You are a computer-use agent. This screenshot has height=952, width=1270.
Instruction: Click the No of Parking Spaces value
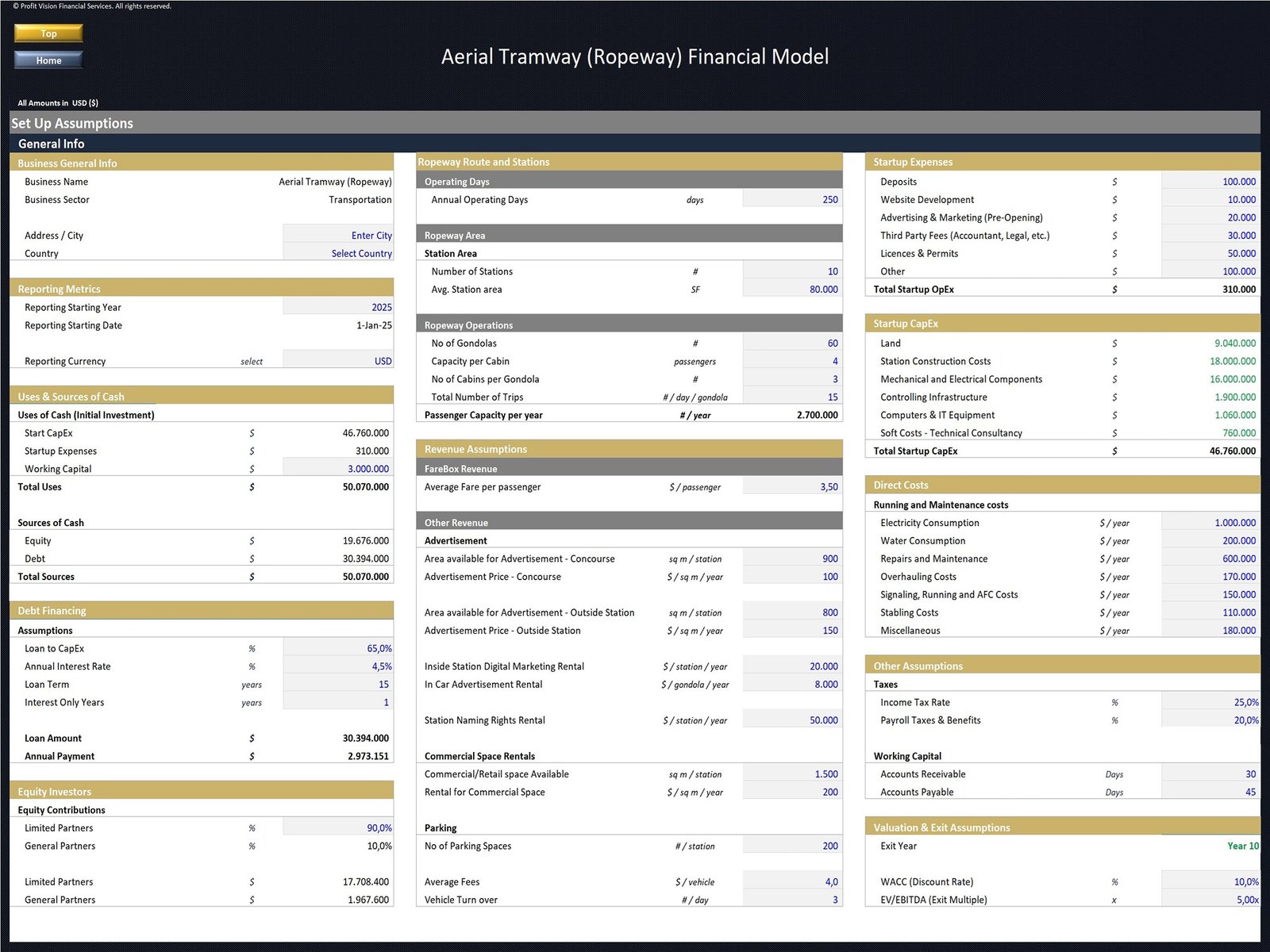point(792,846)
